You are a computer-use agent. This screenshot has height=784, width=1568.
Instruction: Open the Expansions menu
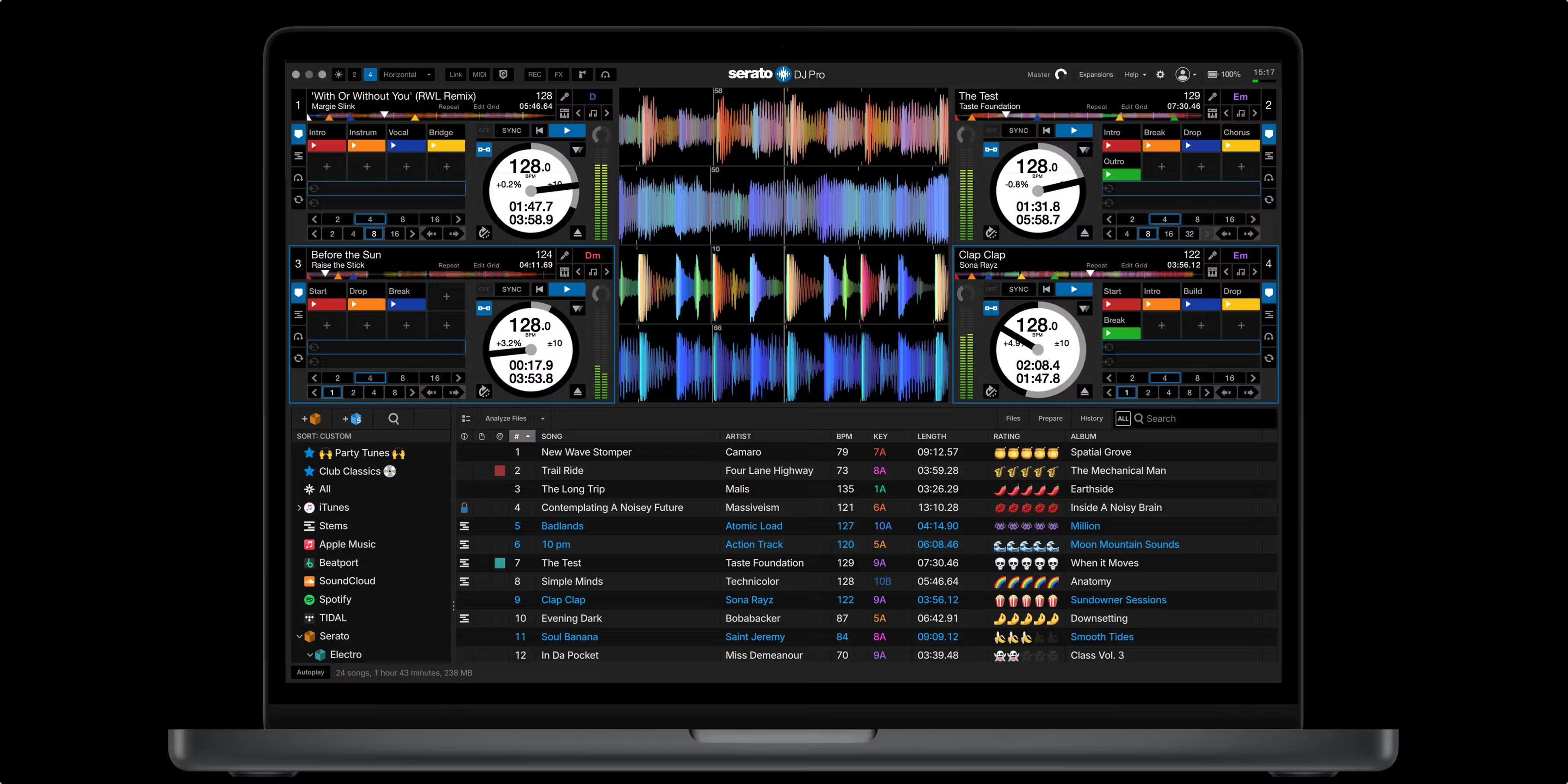(1096, 74)
